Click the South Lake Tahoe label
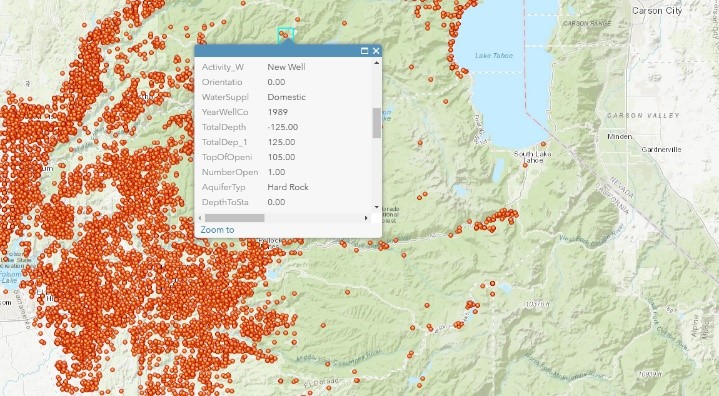Image resolution: width=719 pixels, height=396 pixels. coord(532,157)
